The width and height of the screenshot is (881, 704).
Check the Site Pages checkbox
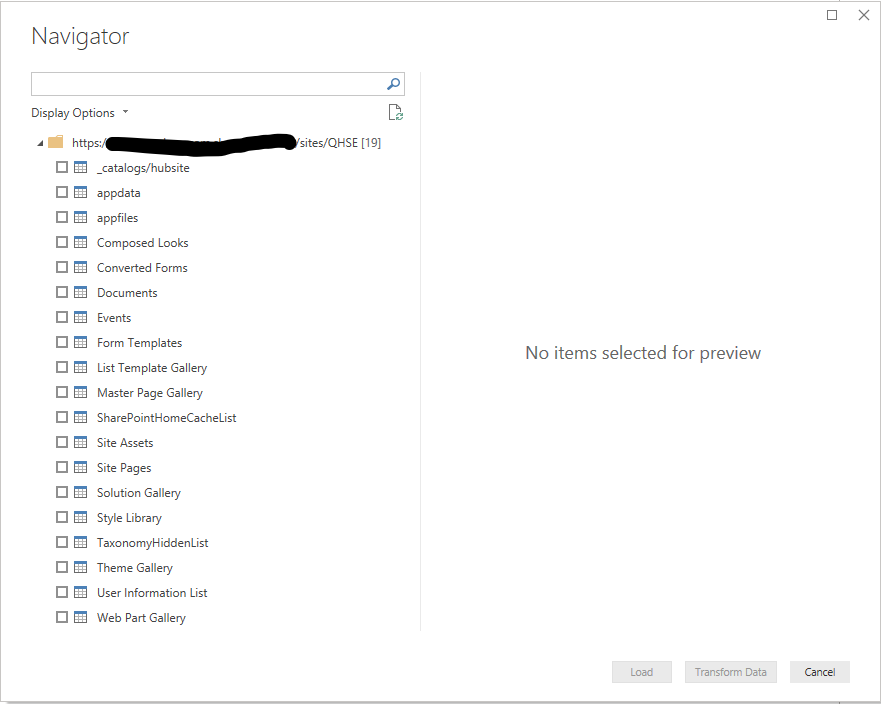point(62,467)
